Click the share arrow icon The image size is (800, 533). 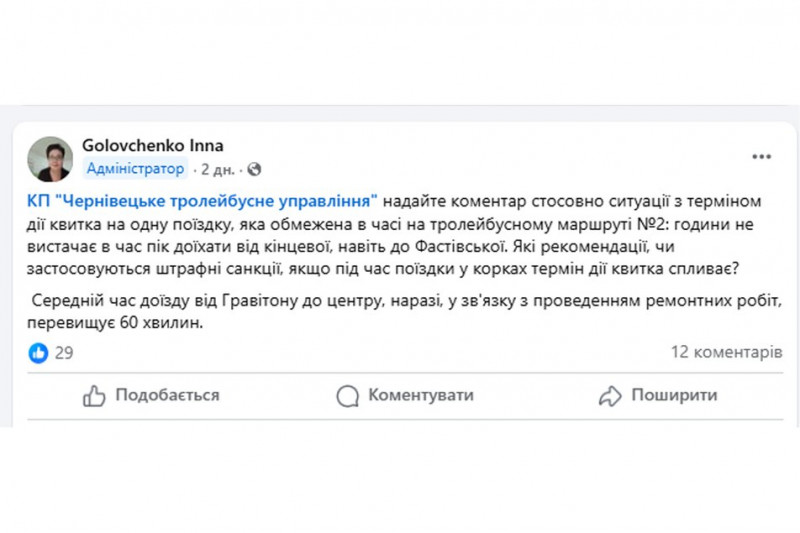point(609,396)
